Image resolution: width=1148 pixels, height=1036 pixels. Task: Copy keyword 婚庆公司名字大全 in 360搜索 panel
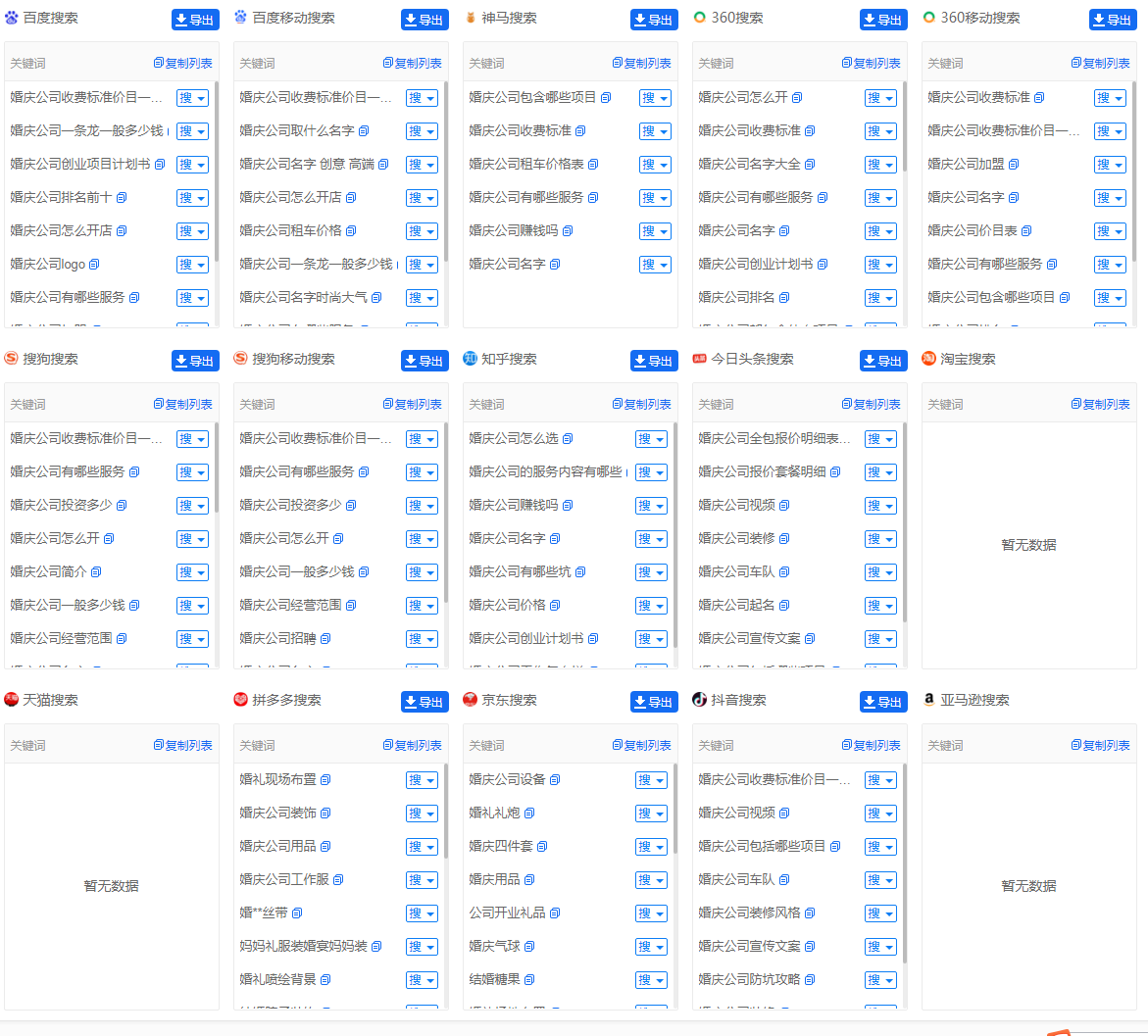(810, 164)
